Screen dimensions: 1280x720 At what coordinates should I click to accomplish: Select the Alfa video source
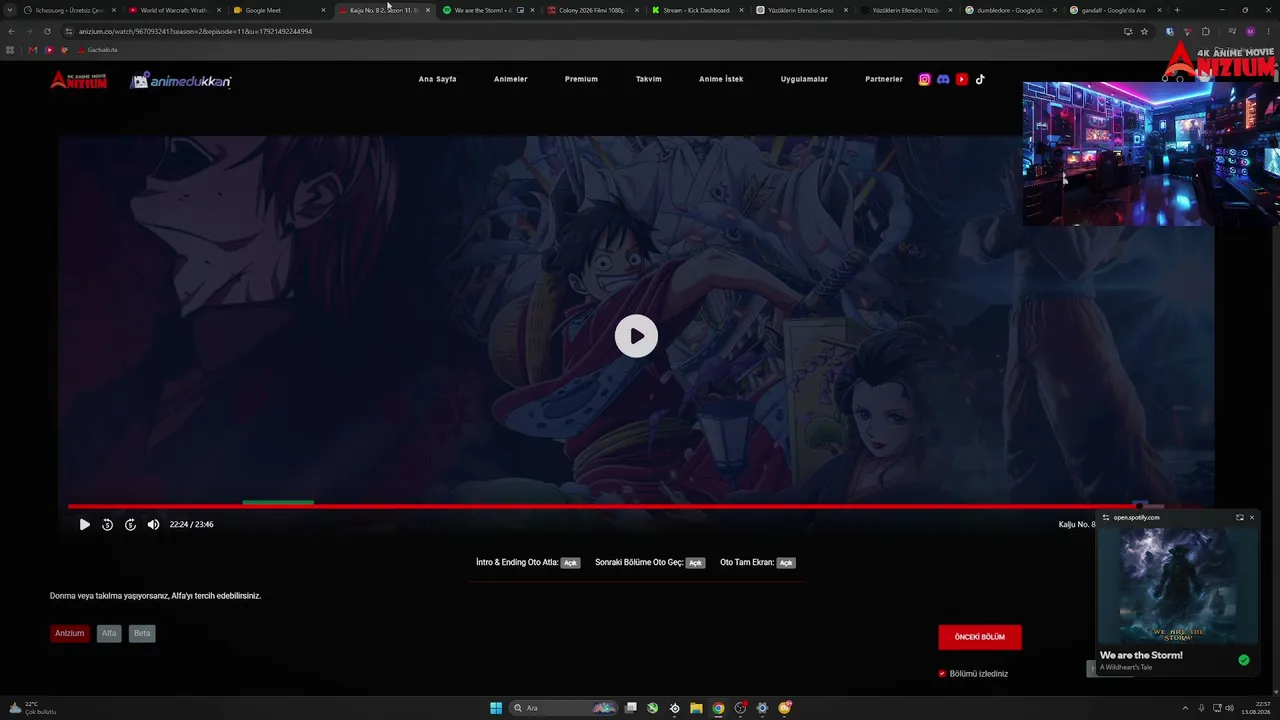[x=109, y=633]
